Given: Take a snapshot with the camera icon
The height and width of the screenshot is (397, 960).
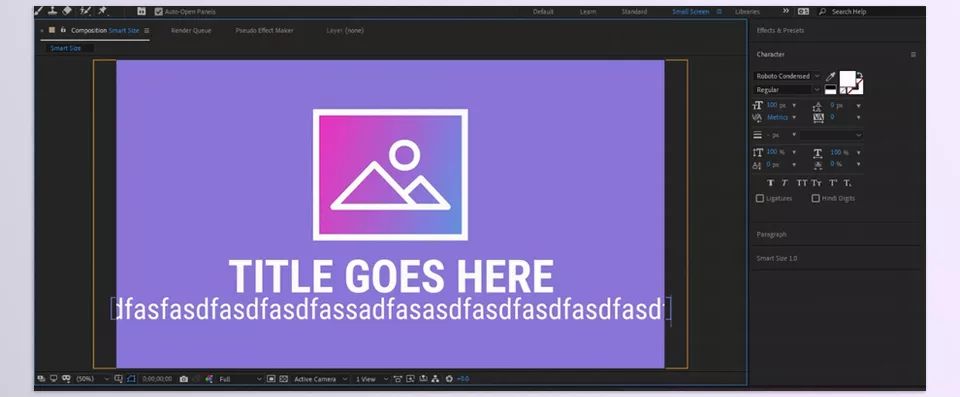Looking at the screenshot, I should [184, 379].
